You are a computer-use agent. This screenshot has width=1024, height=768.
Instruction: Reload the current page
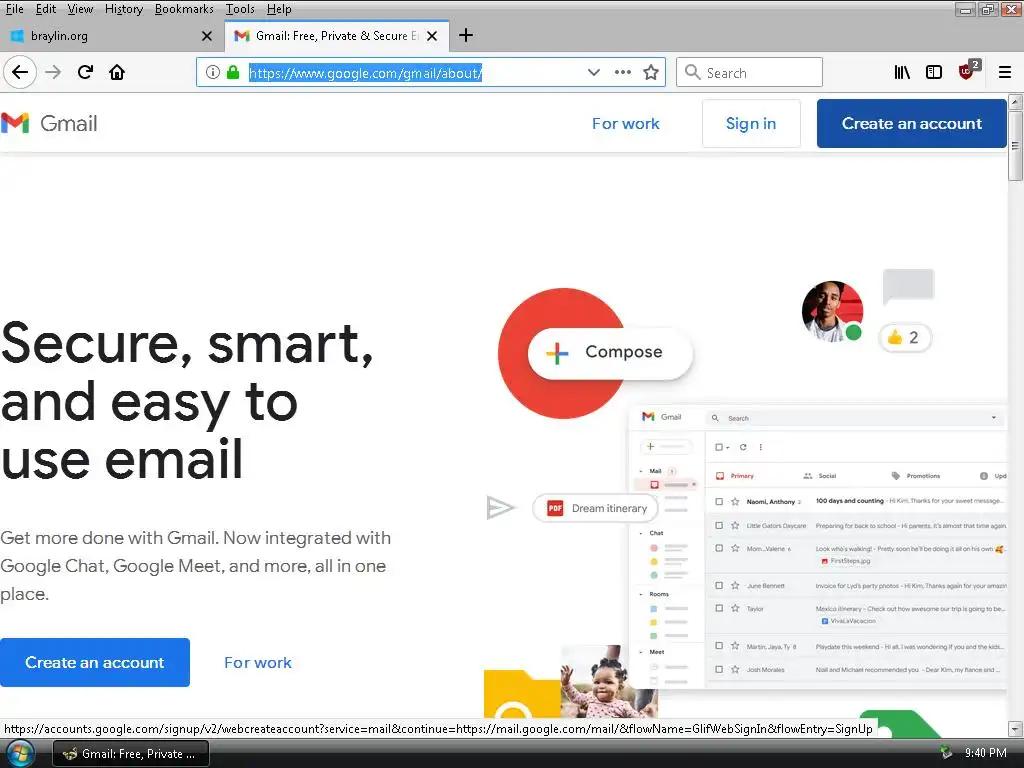(x=85, y=72)
